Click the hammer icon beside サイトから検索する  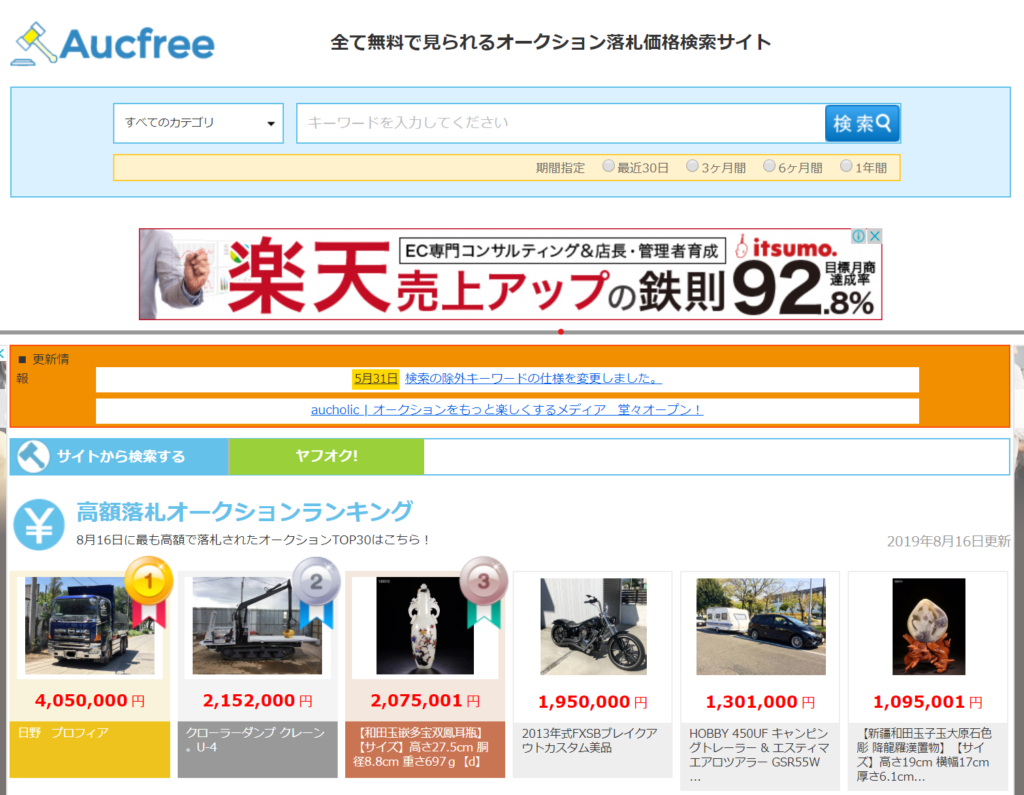(33, 456)
